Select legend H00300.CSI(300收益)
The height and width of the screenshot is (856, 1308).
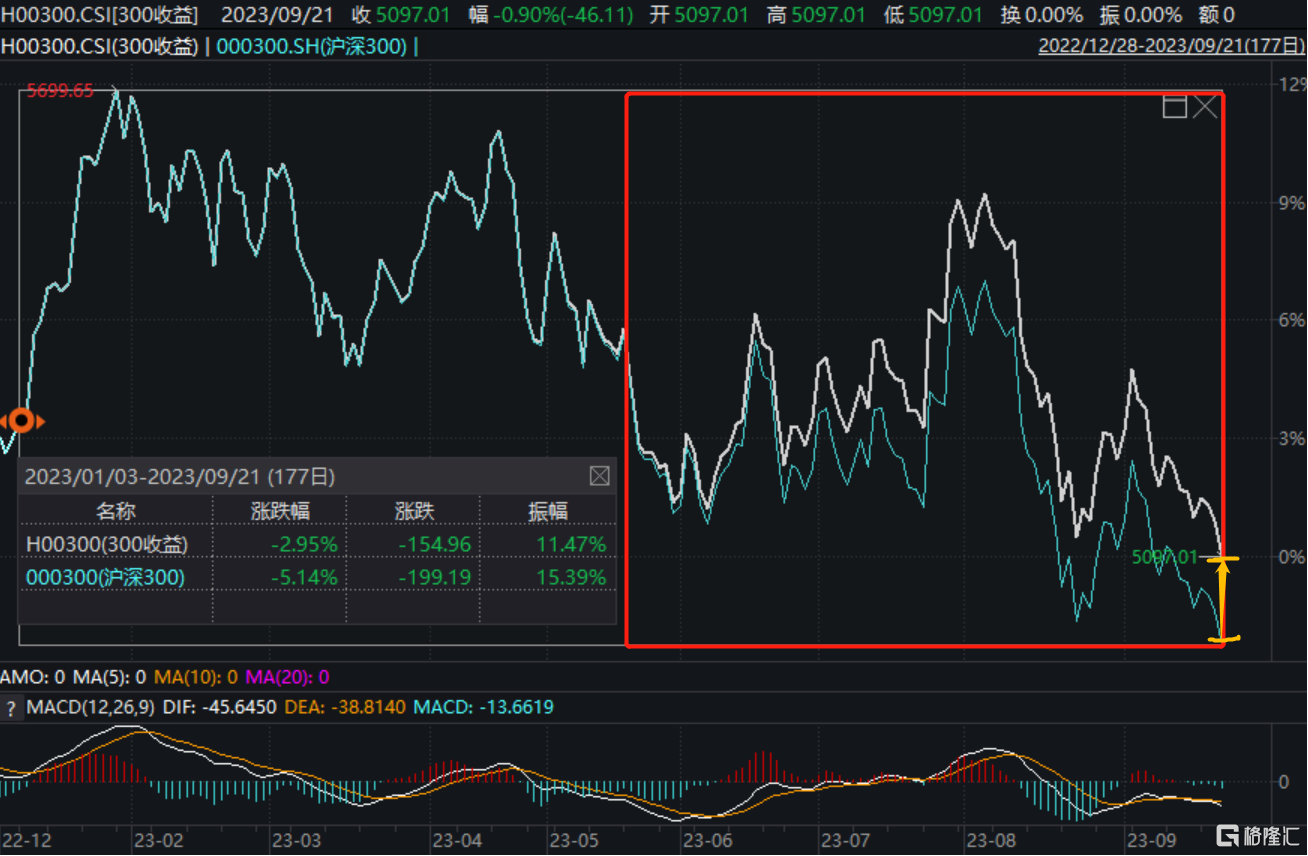pyautogui.click(x=99, y=46)
